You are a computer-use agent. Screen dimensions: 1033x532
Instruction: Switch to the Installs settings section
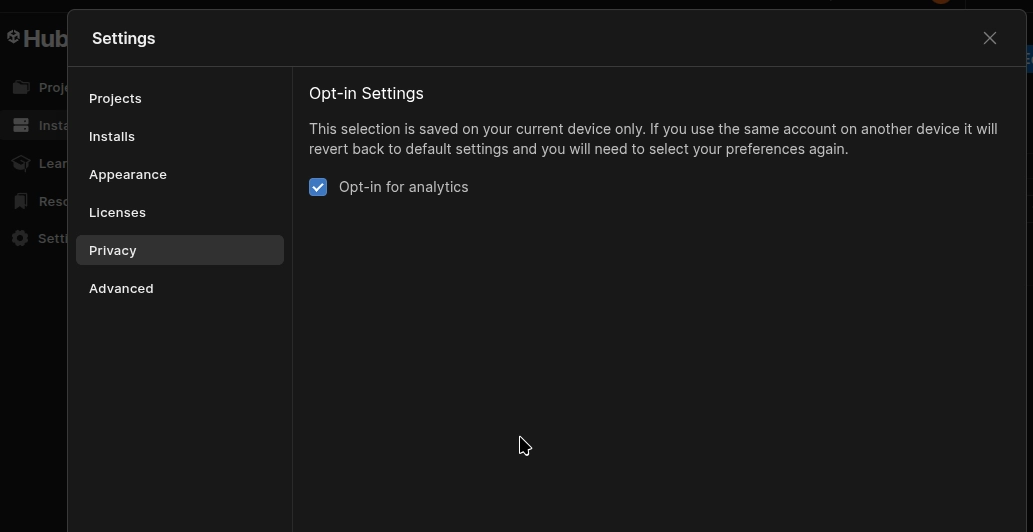pyautogui.click(x=180, y=136)
